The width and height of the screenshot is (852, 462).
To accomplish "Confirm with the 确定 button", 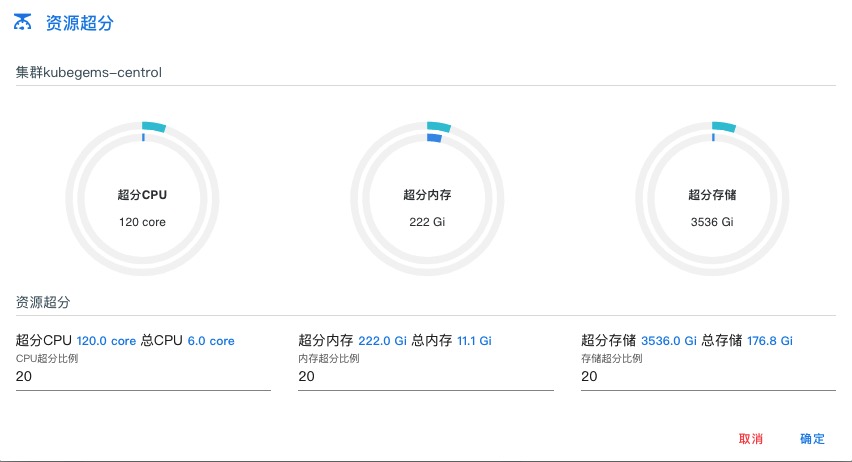I will (x=812, y=439).
